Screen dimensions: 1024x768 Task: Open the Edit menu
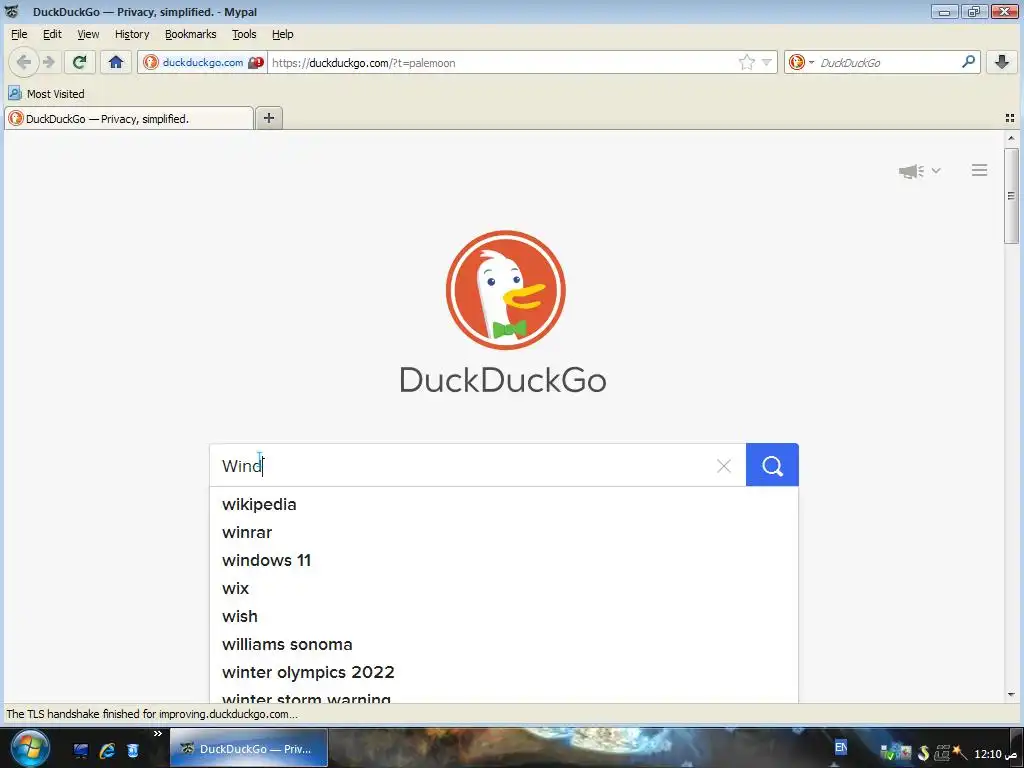point(52,34)
